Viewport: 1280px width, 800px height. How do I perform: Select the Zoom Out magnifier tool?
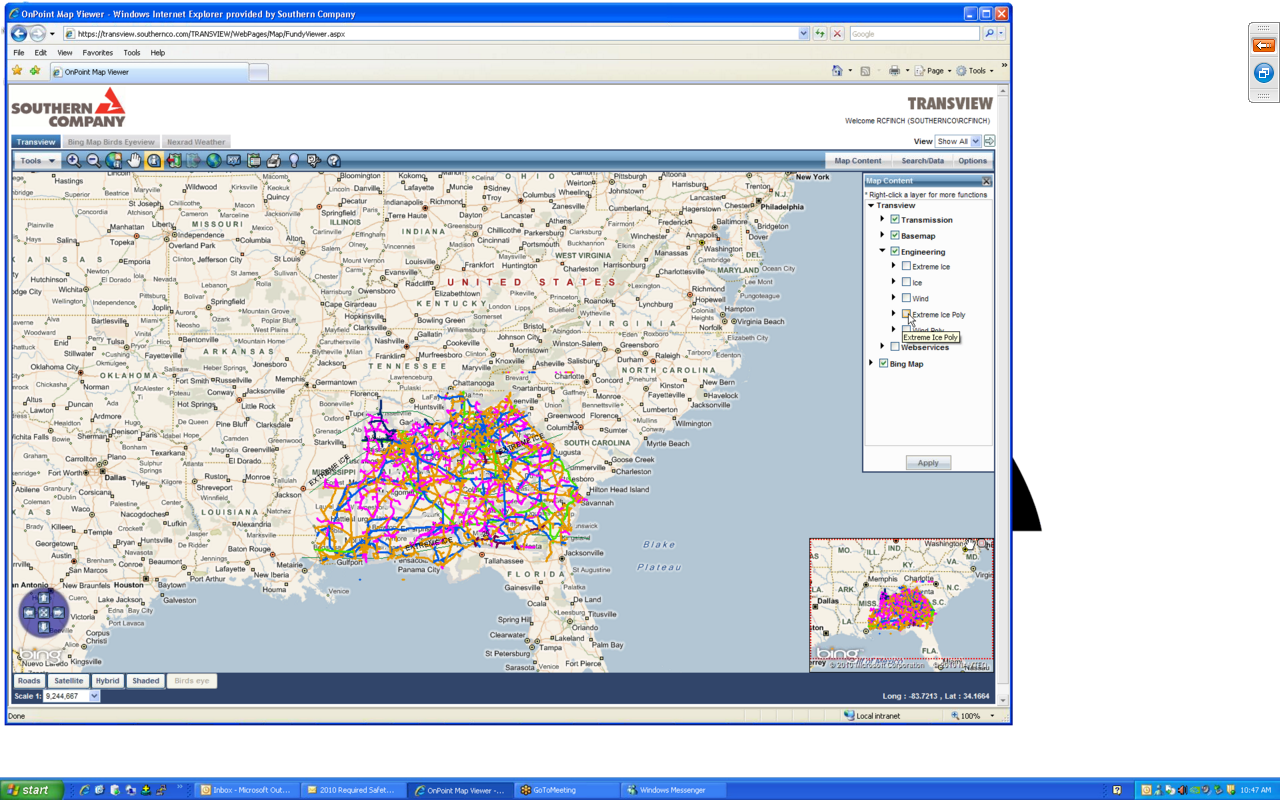coord(93,160)
